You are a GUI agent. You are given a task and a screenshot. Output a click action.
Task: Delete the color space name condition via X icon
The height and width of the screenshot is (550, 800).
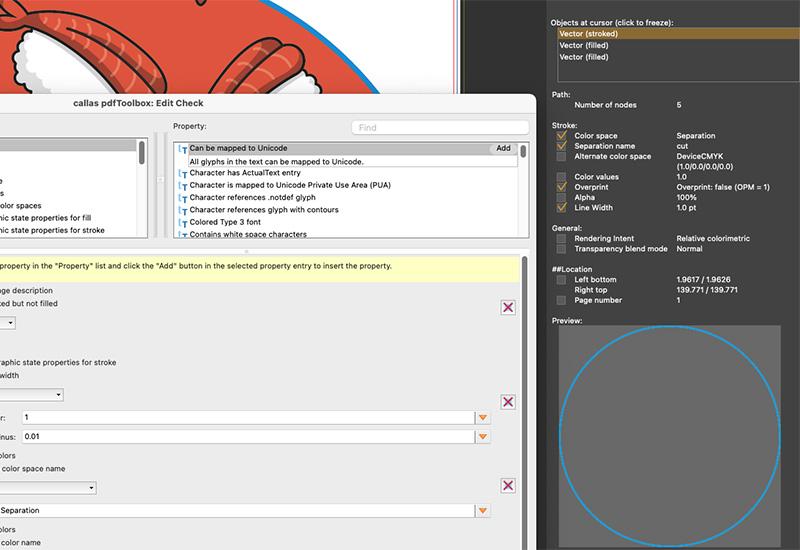[508, 486]
